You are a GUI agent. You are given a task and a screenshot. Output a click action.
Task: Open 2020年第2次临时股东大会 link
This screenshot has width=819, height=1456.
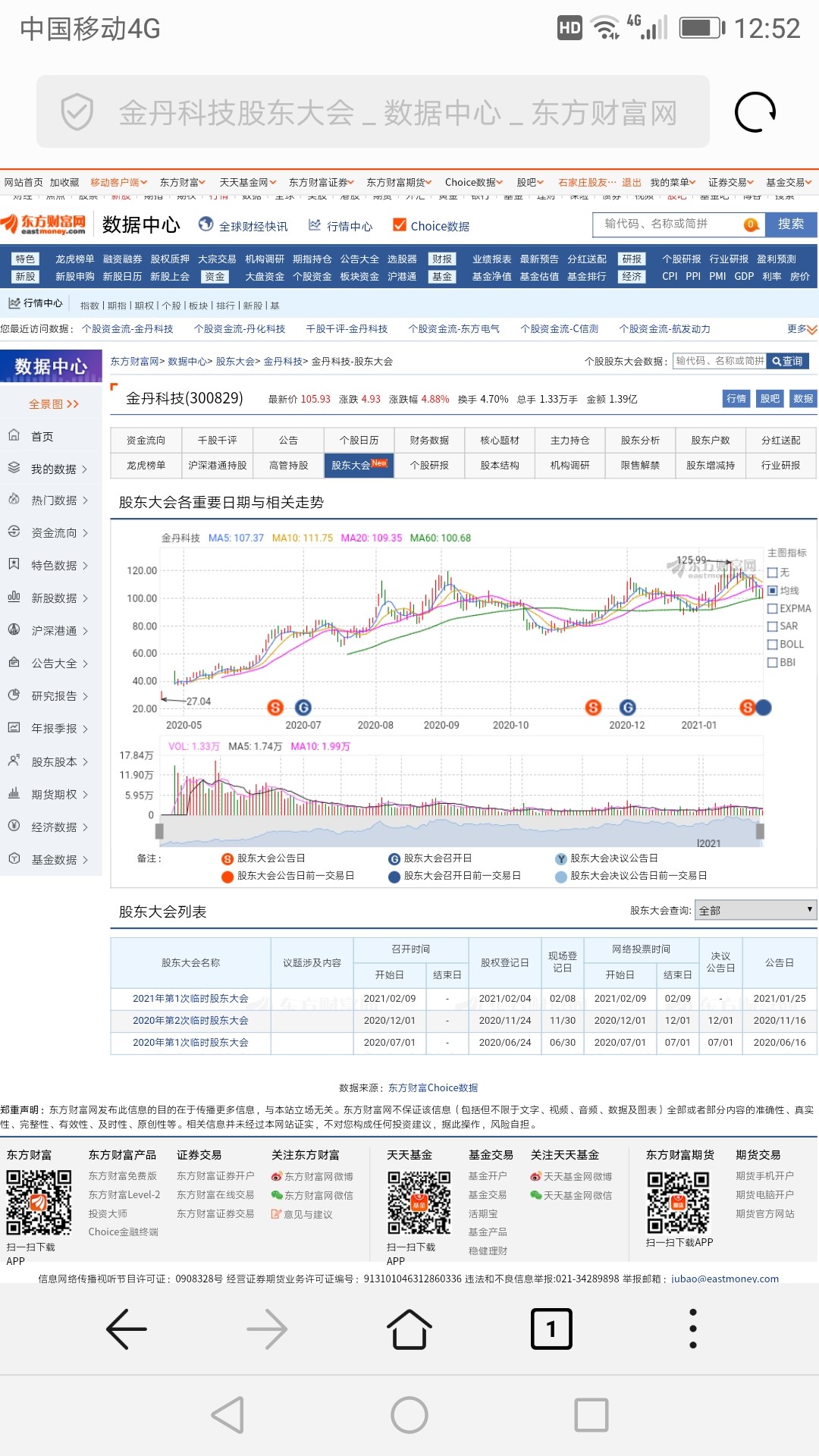[x=190, y=1020]
